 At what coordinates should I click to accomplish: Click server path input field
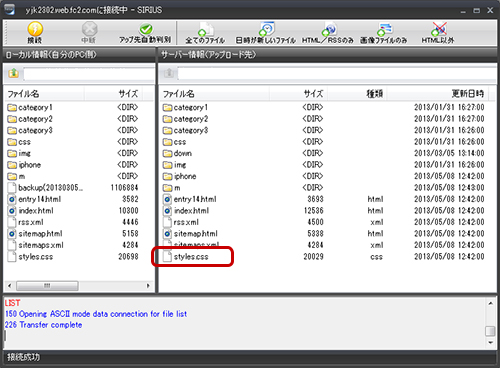coord(337,73)
